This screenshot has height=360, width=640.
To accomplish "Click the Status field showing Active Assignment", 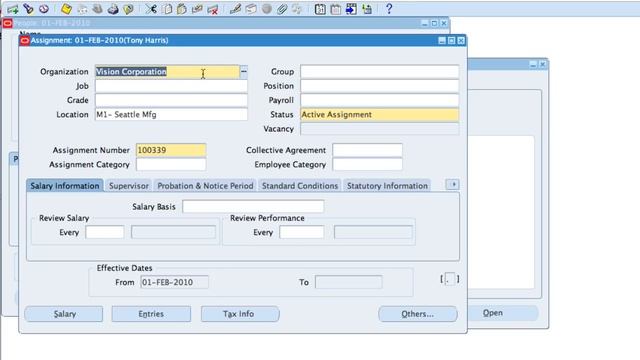I will tap(380, 115).
